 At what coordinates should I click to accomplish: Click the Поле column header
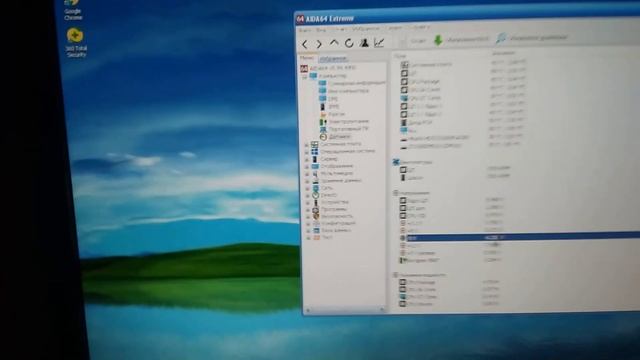point(400,56)
